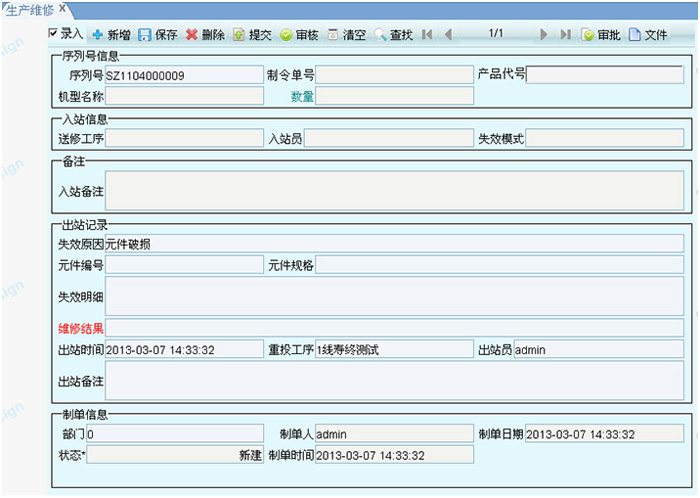Click the 审核 (review) toolbar icon
This screenshot has width=700, height=498.
(286, 35)
